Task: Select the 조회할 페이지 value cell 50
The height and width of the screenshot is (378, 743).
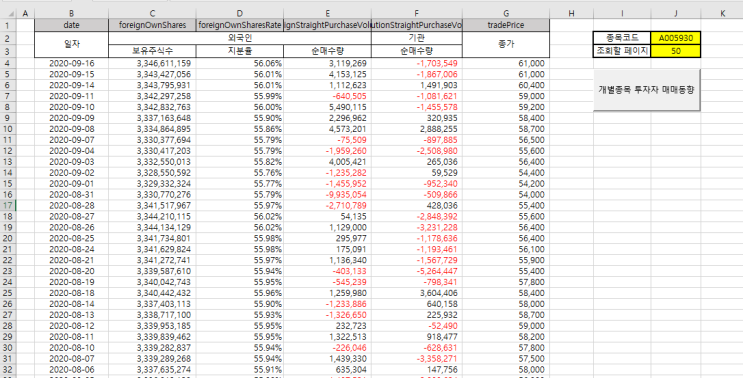Action: coord(675,51)
